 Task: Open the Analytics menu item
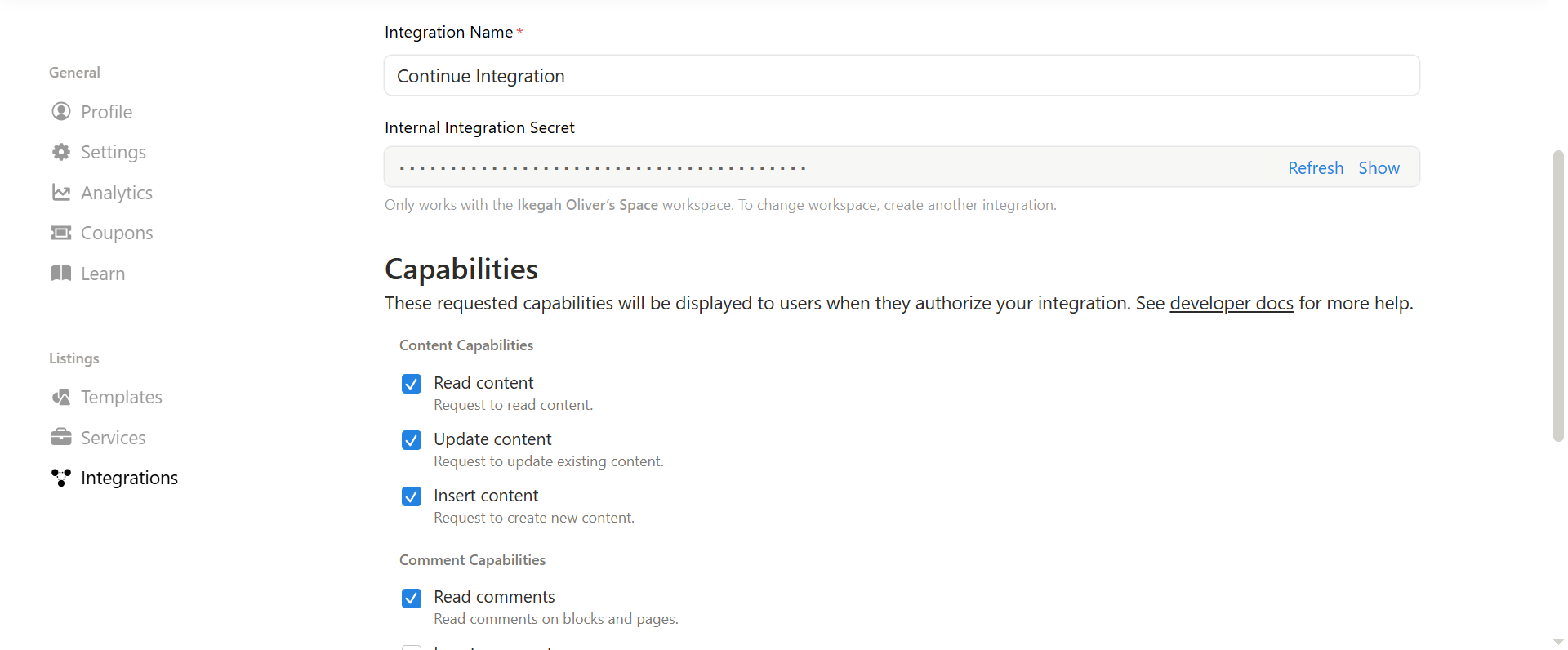[117, 193]
